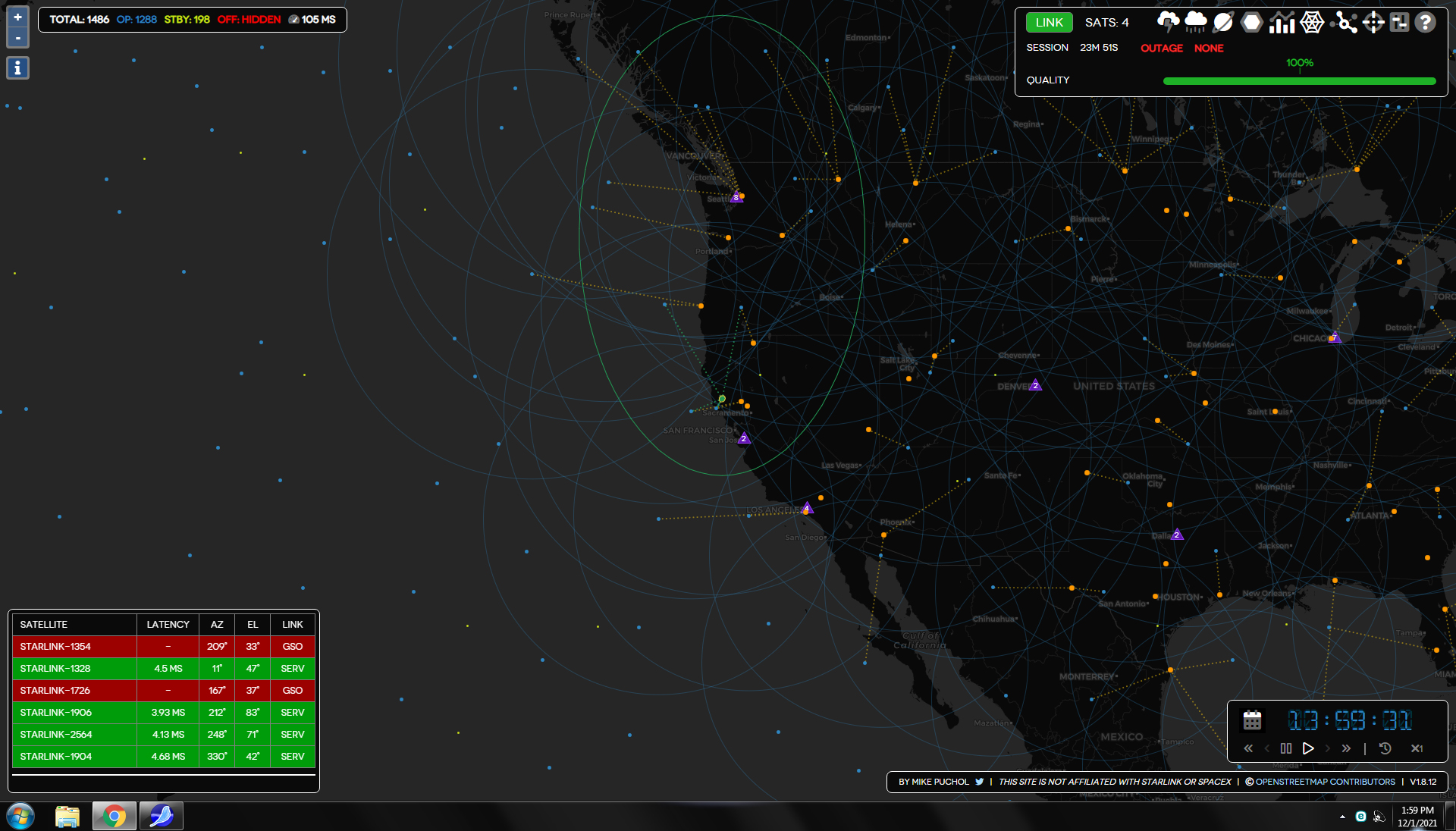The width and height of the screenshot is (1456, 831).
Task: Toggle the ringed planet icon
Action: [x=1223, y=22]
